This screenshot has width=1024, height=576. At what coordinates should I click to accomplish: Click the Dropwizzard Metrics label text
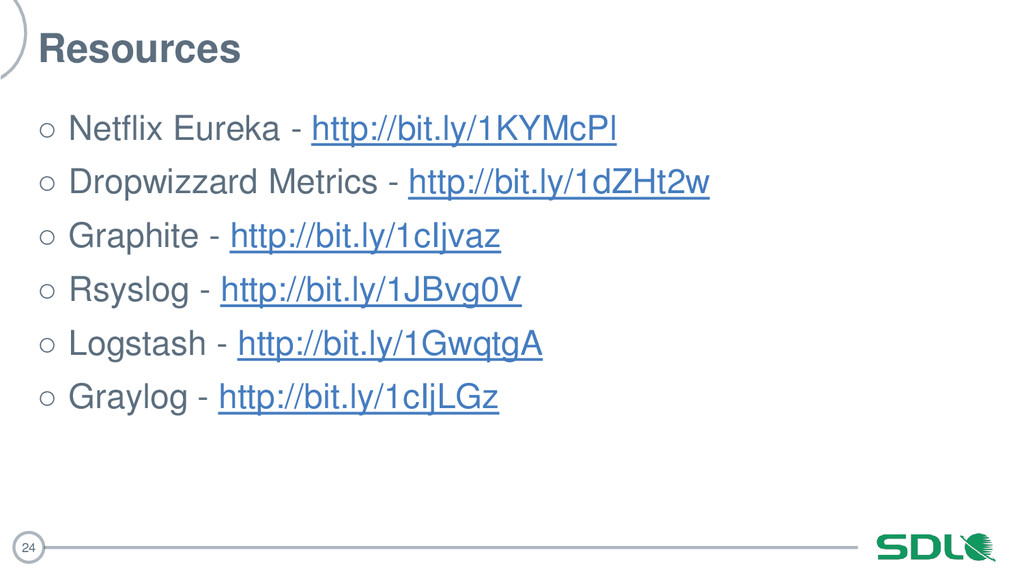pos(223,182)
